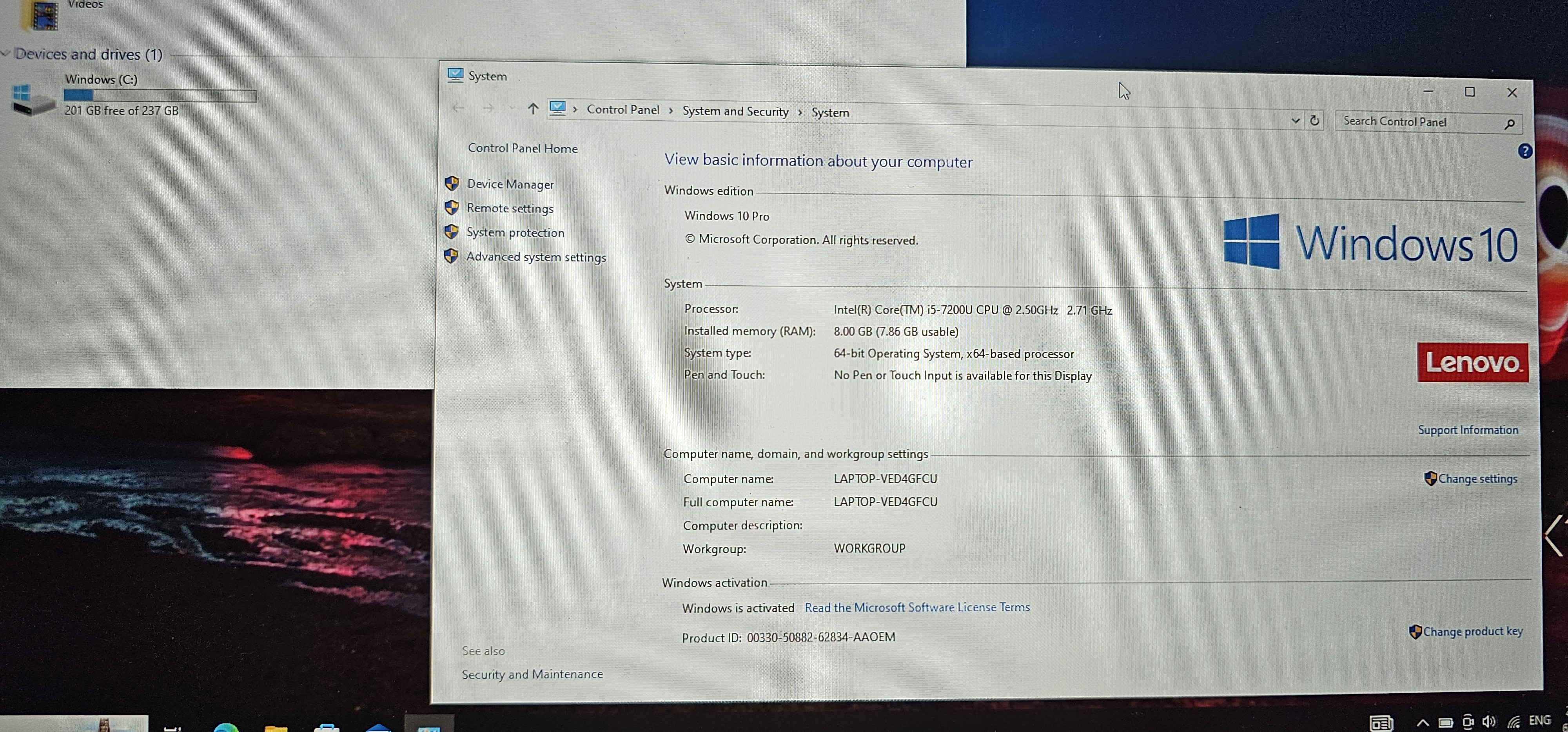Image resolution: width=1568 pixels, height=732 pixels.
Task: Open the volume speaker tray icon
Action: pyautogui.click(x=1489, y=722)
